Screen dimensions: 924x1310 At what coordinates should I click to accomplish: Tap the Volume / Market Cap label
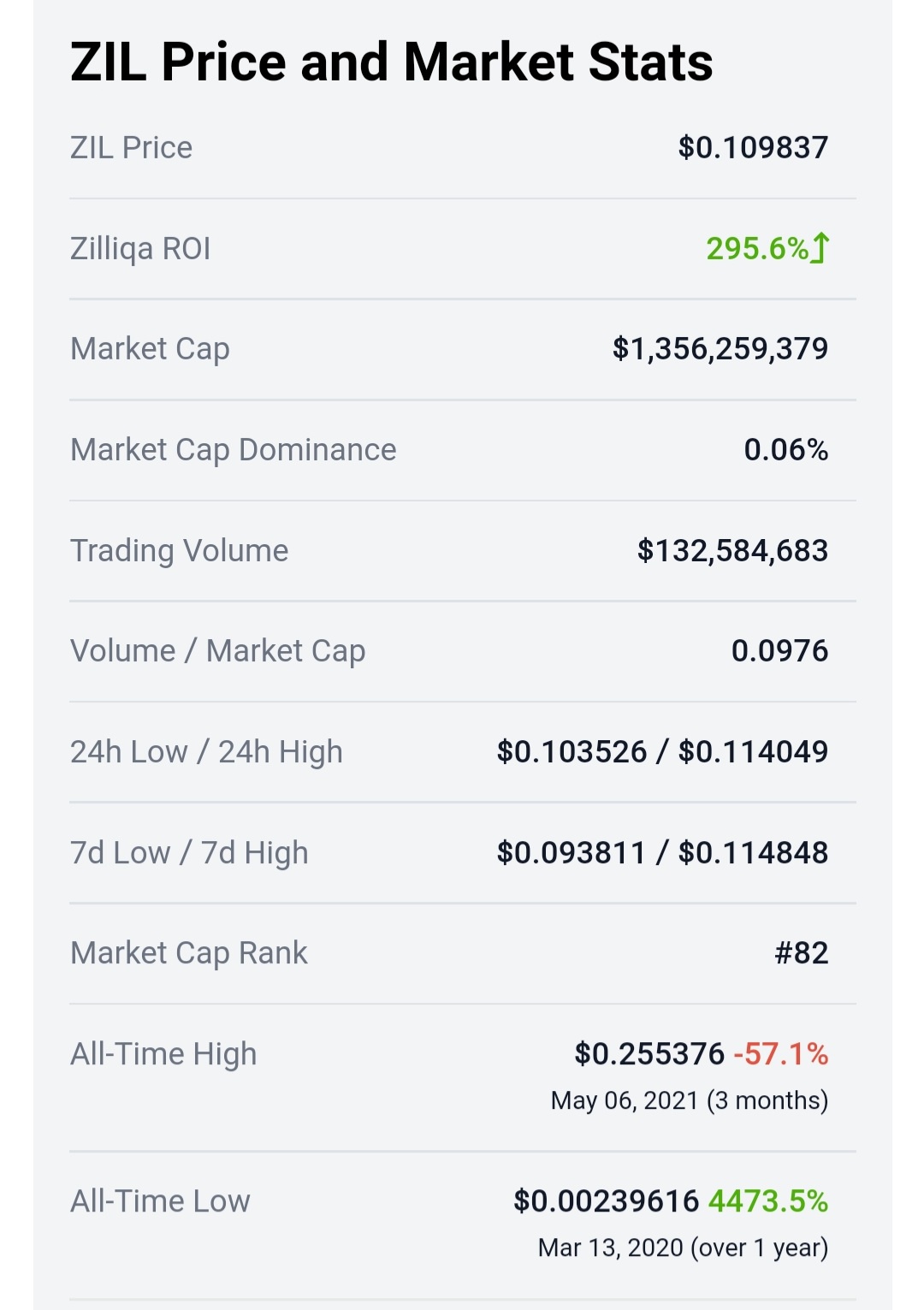click(x=218, y=651)
